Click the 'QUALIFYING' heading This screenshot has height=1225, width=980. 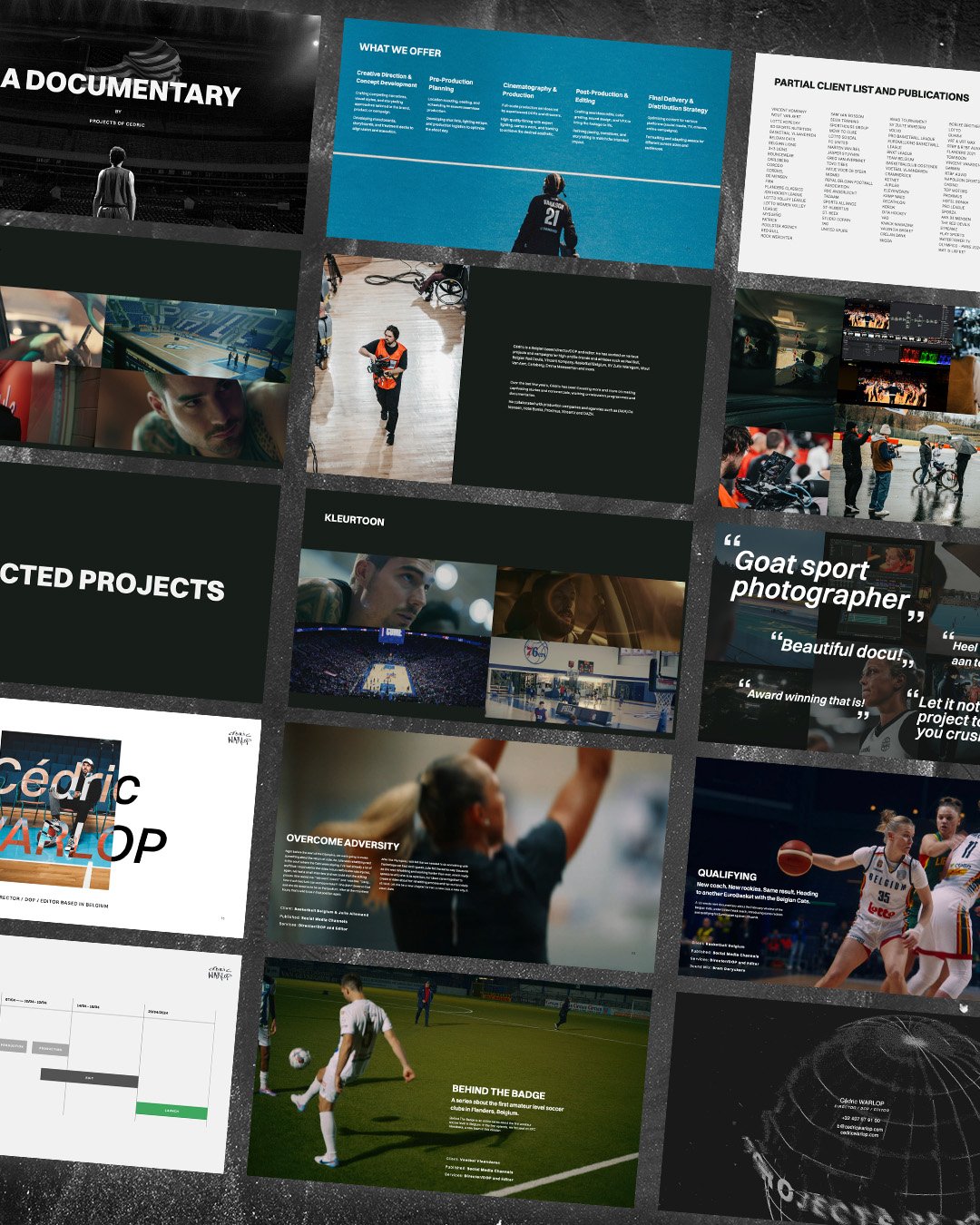[727, 875]
